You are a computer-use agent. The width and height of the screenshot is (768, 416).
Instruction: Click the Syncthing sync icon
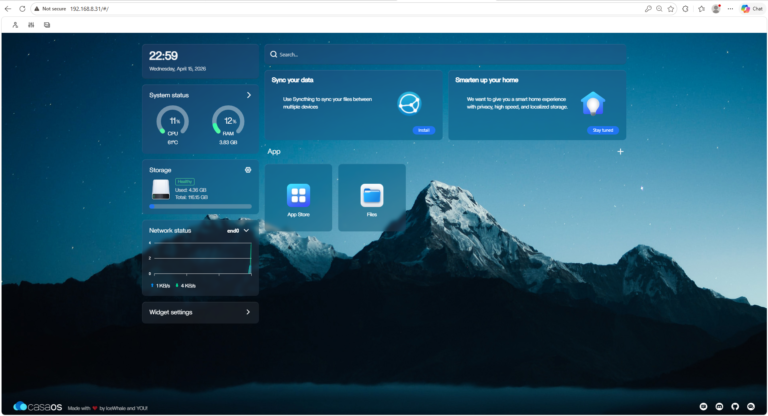[x=408, y=103]
